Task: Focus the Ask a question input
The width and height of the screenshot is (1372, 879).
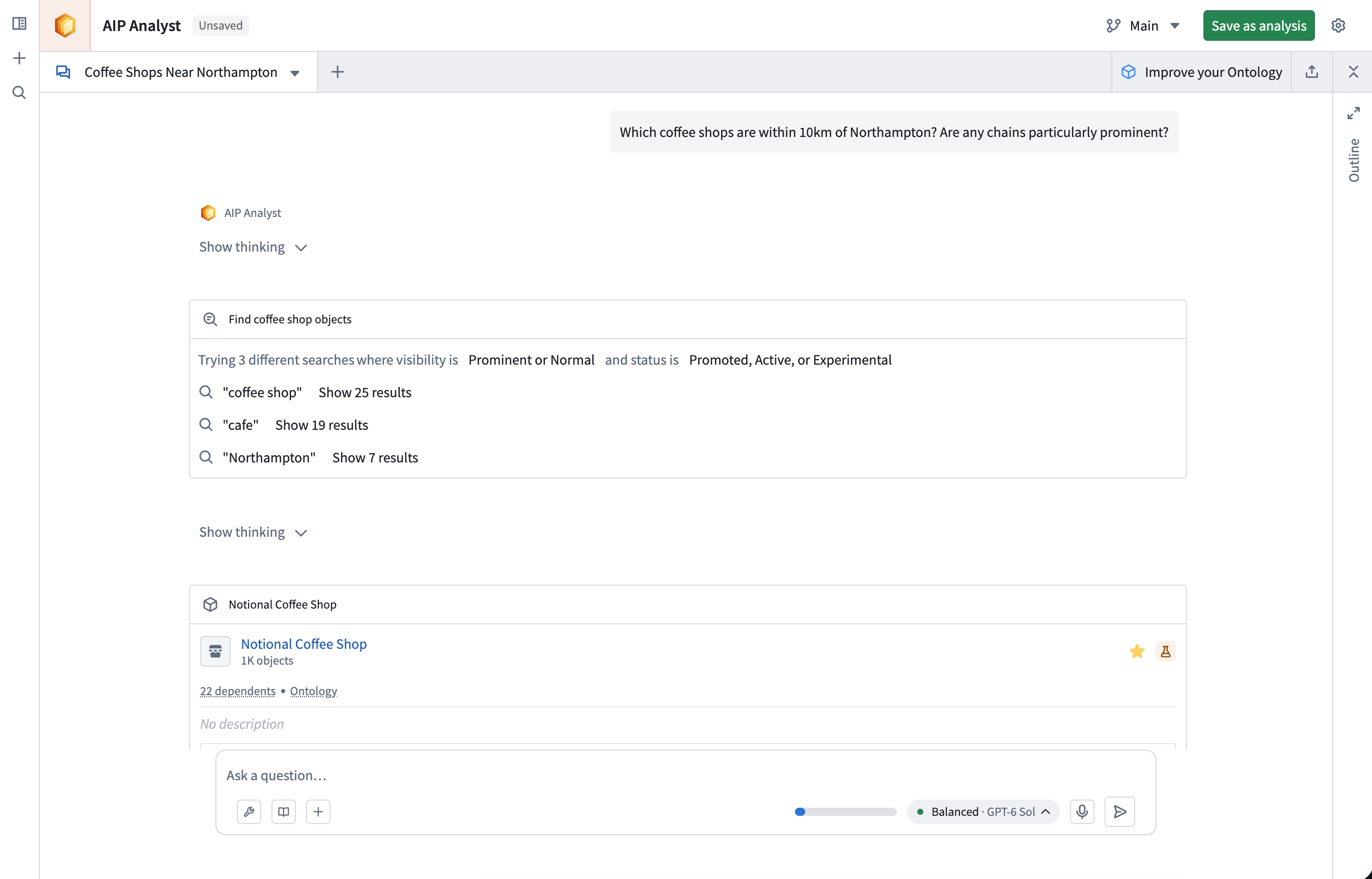Action: coord(685,775)
